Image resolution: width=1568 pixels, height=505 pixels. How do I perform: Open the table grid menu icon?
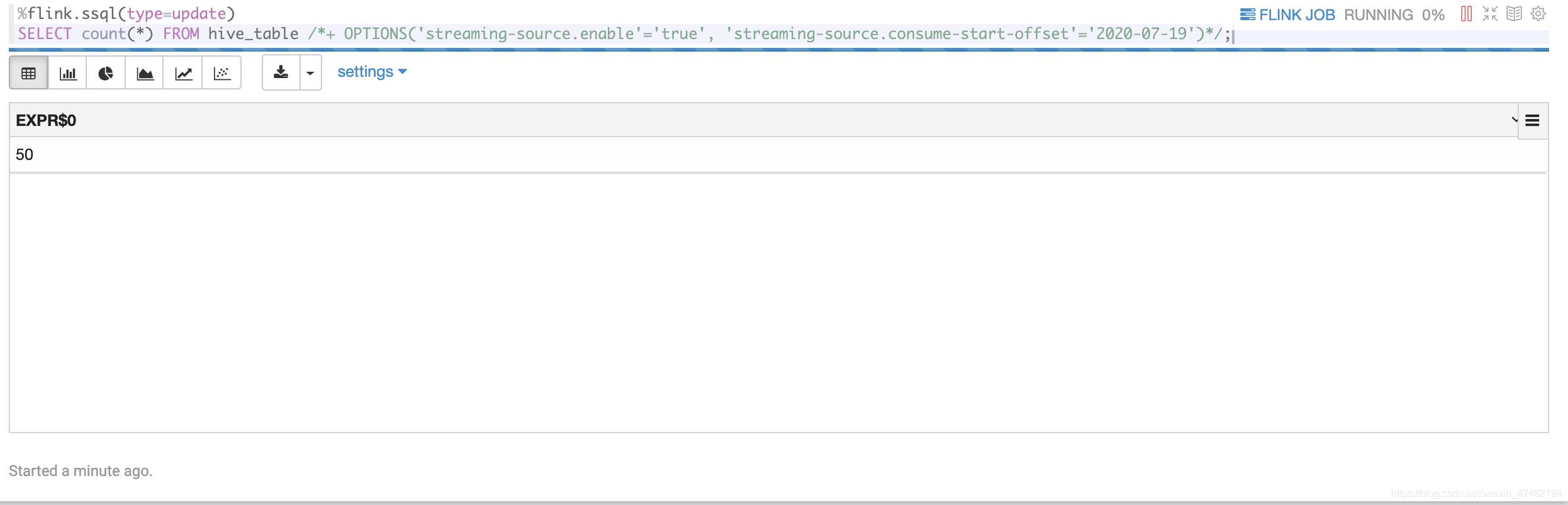click(1533, 120)
